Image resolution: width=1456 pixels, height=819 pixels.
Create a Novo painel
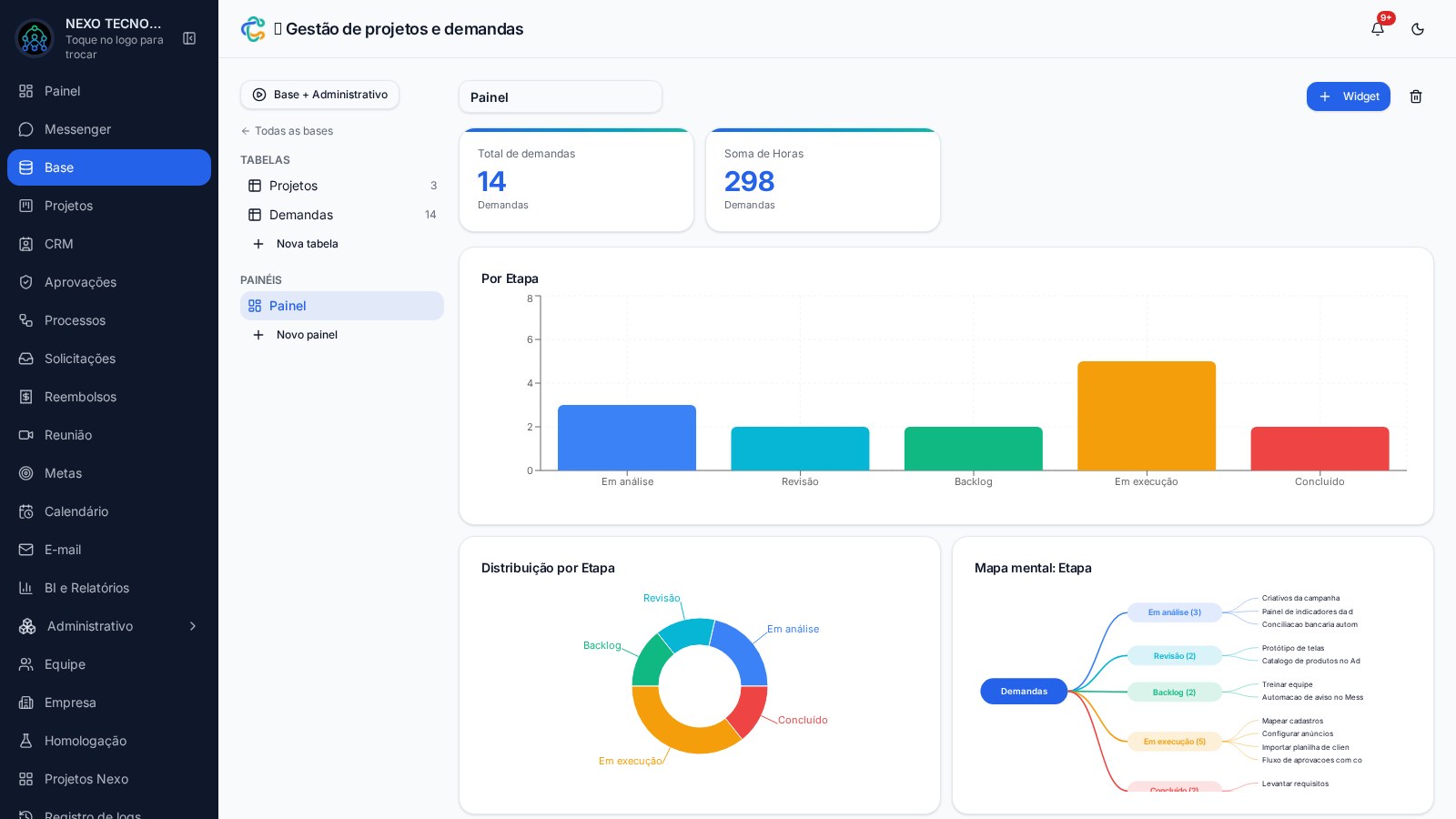point(342,335)
